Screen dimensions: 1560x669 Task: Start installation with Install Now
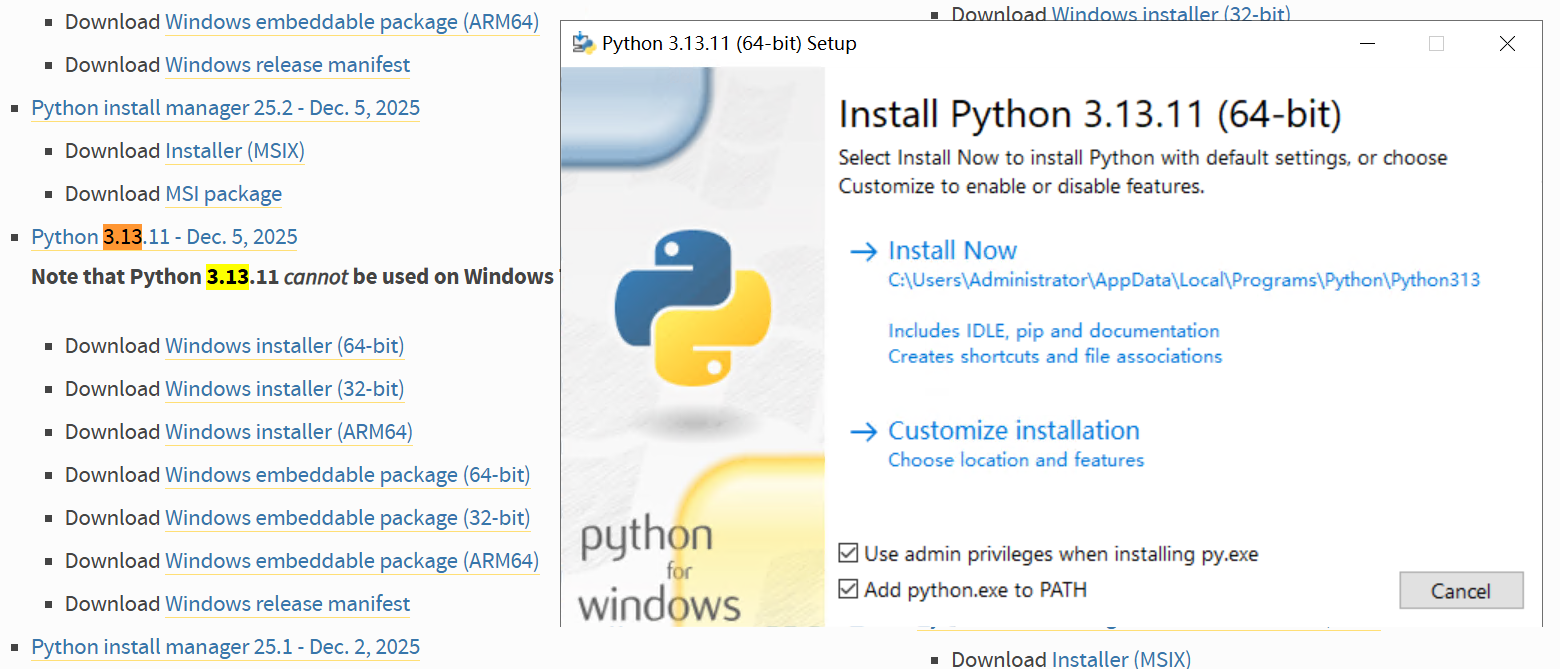[x=952, y=251]
